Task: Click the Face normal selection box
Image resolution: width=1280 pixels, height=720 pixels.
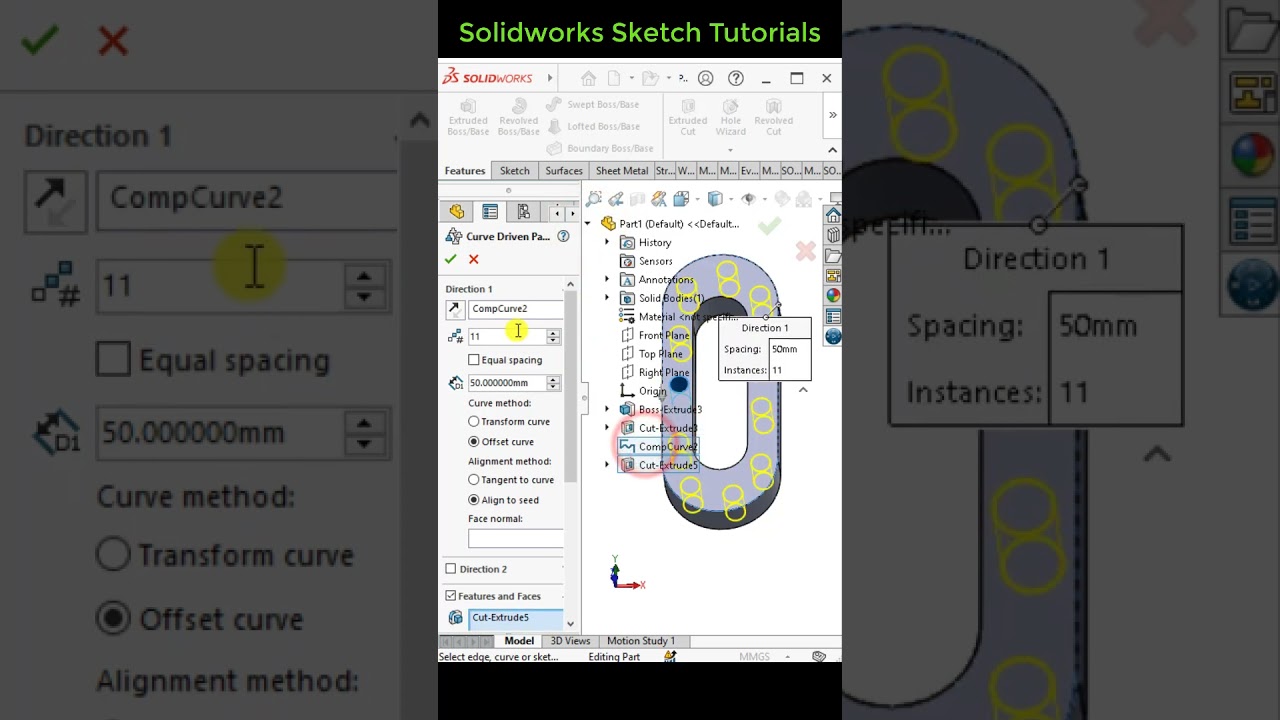Action: tap(516, 539)
